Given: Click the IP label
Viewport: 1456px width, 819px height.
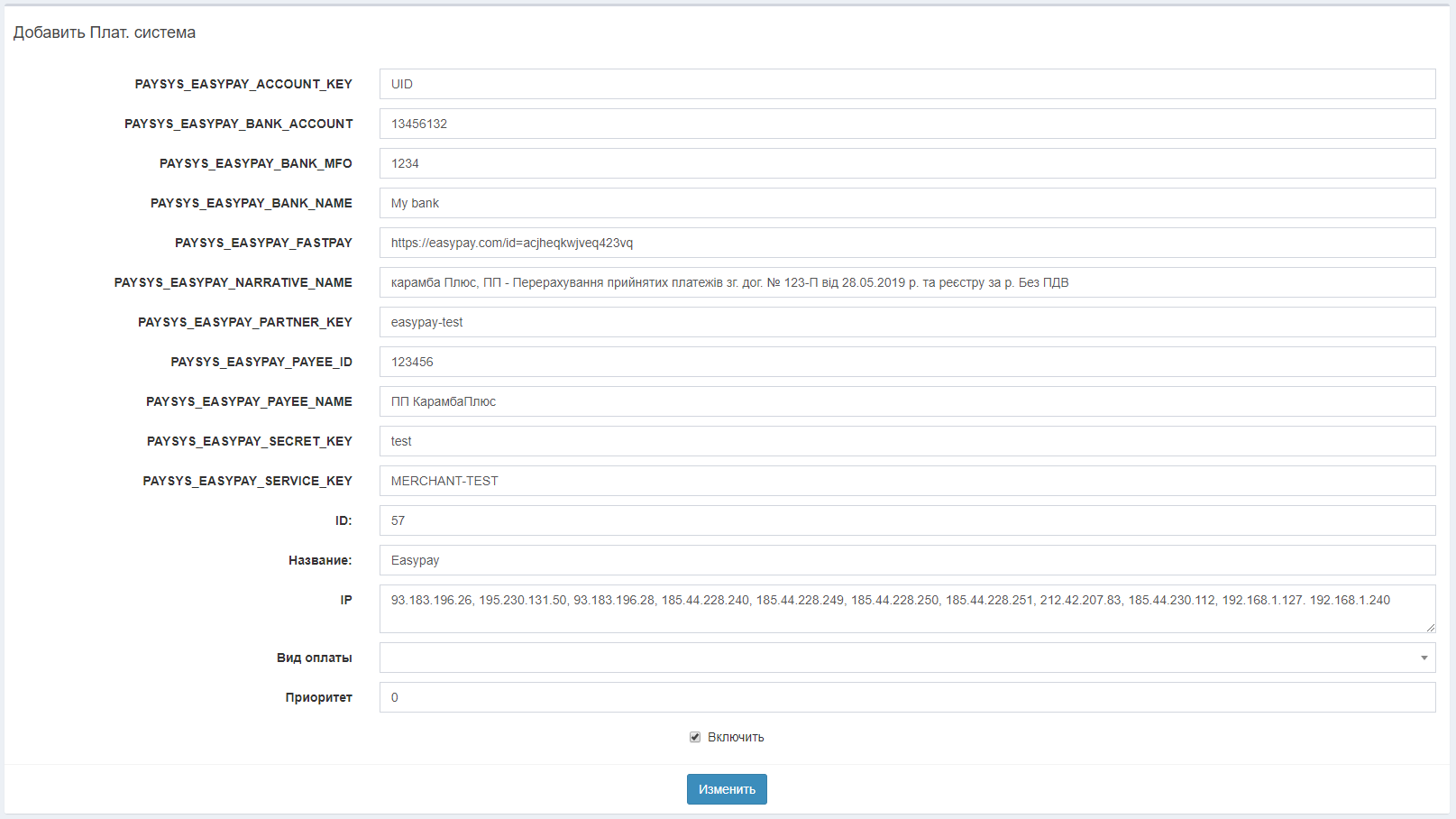Looking at the screenshot, I should pyautogui.click(x=346, y=600).
